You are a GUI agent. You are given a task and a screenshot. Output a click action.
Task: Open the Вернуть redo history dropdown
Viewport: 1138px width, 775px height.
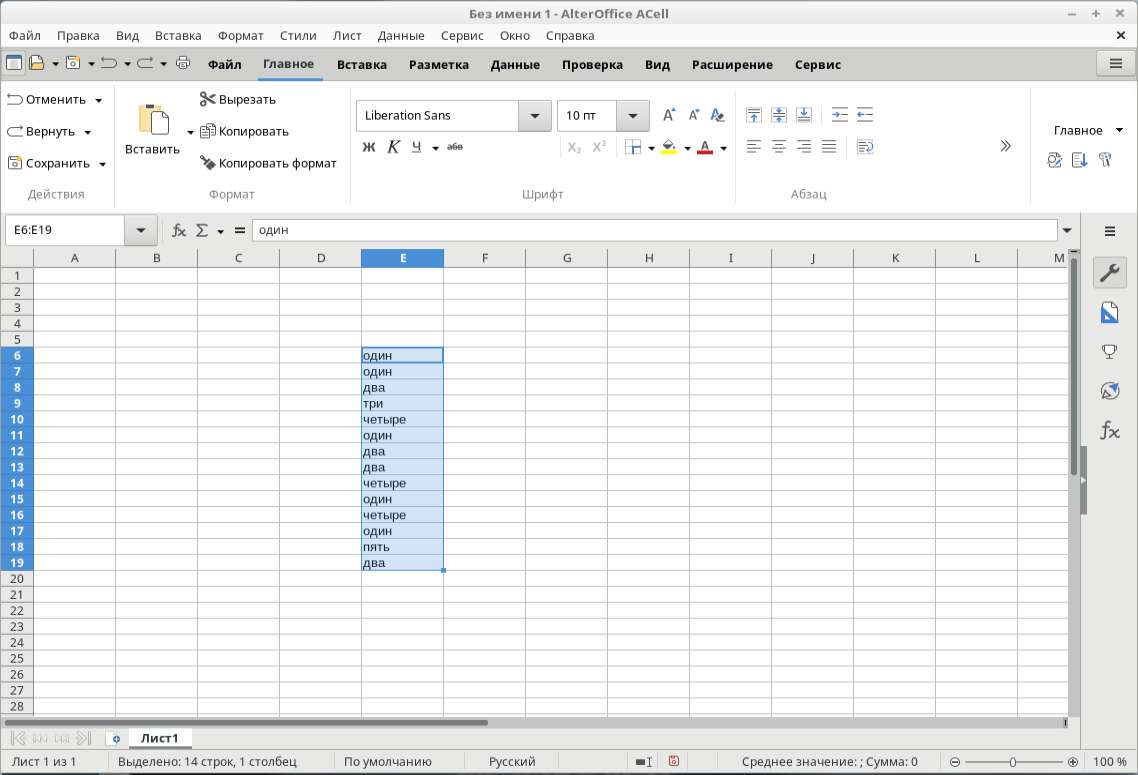[88, 132]
